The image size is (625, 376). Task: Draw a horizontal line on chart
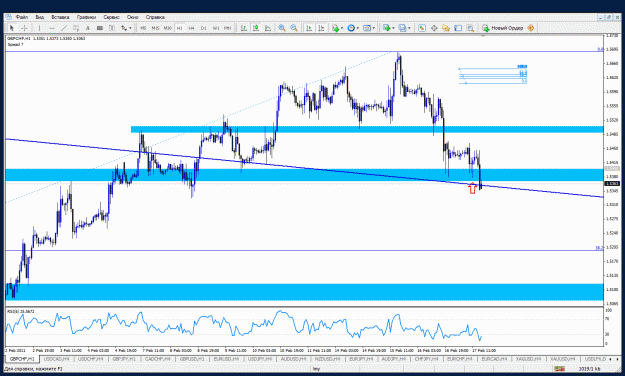coord(51,28)
